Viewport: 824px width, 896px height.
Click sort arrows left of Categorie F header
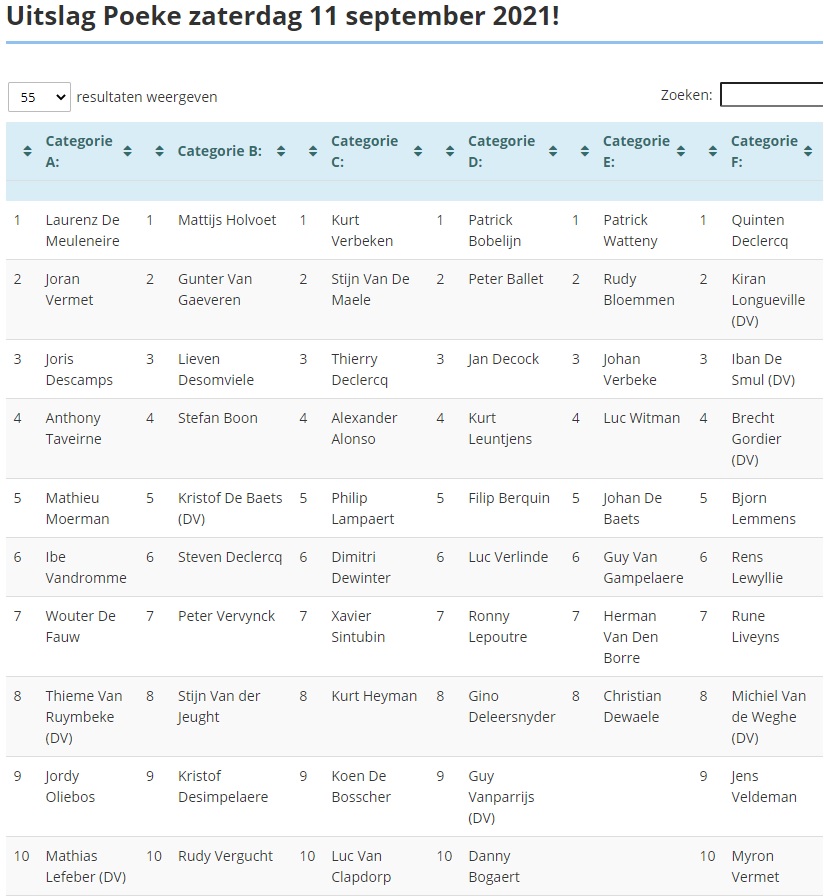click(x=713, y=151)
